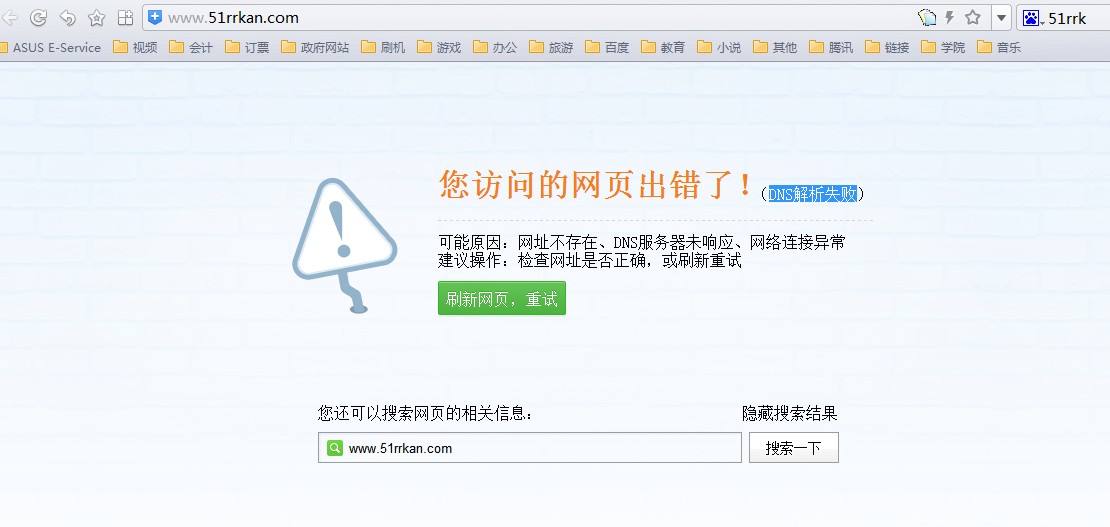The height and width of the screenshot is (527, 1110).
Task: Open the 学院 bookmark folder
Action: click(x=942, y=47)
